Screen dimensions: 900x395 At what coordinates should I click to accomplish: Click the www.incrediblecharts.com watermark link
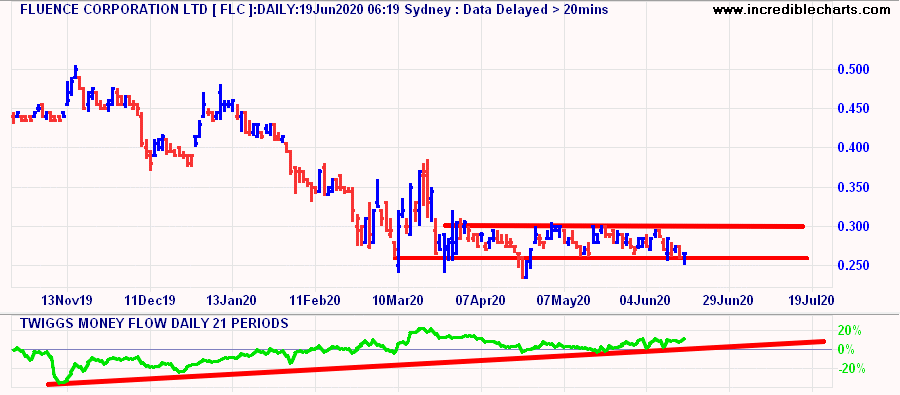(805, 10)
